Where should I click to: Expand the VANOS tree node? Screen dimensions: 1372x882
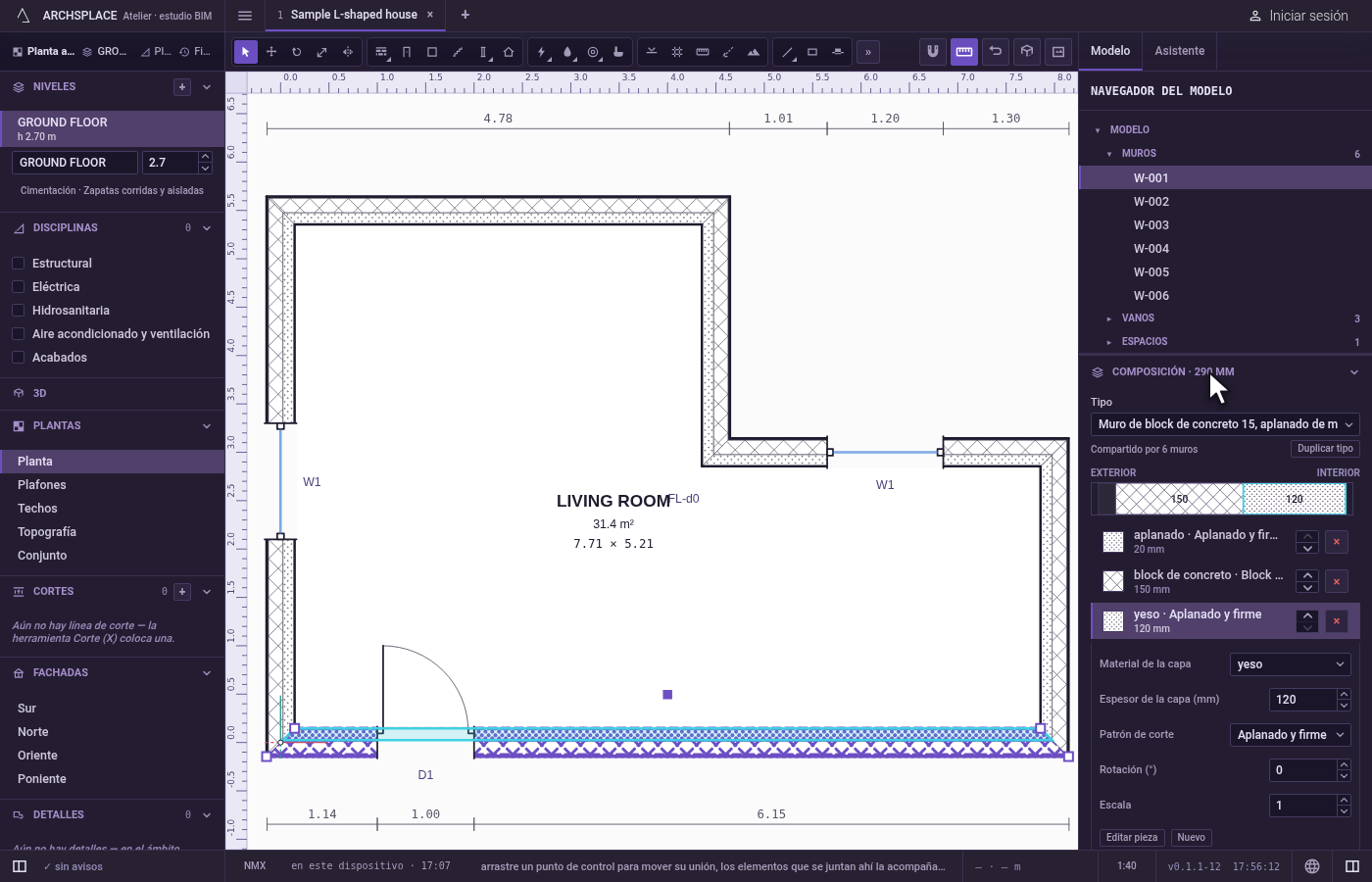1109,318
